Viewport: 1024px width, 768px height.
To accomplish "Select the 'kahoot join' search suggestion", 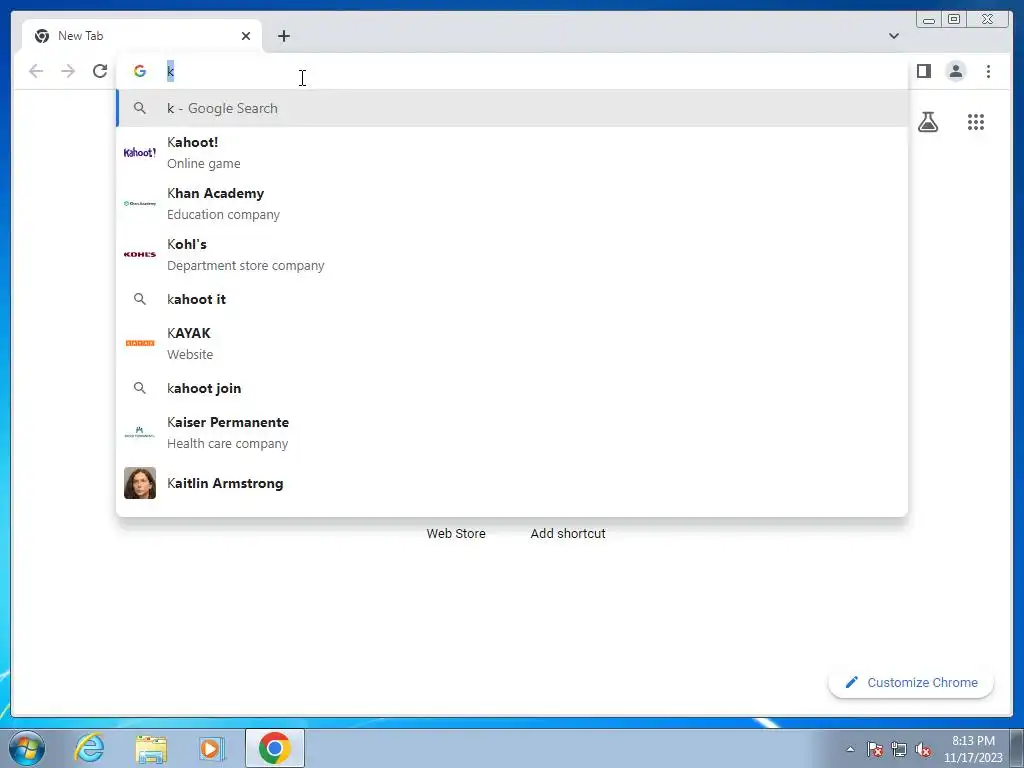I will pos(512,388).
